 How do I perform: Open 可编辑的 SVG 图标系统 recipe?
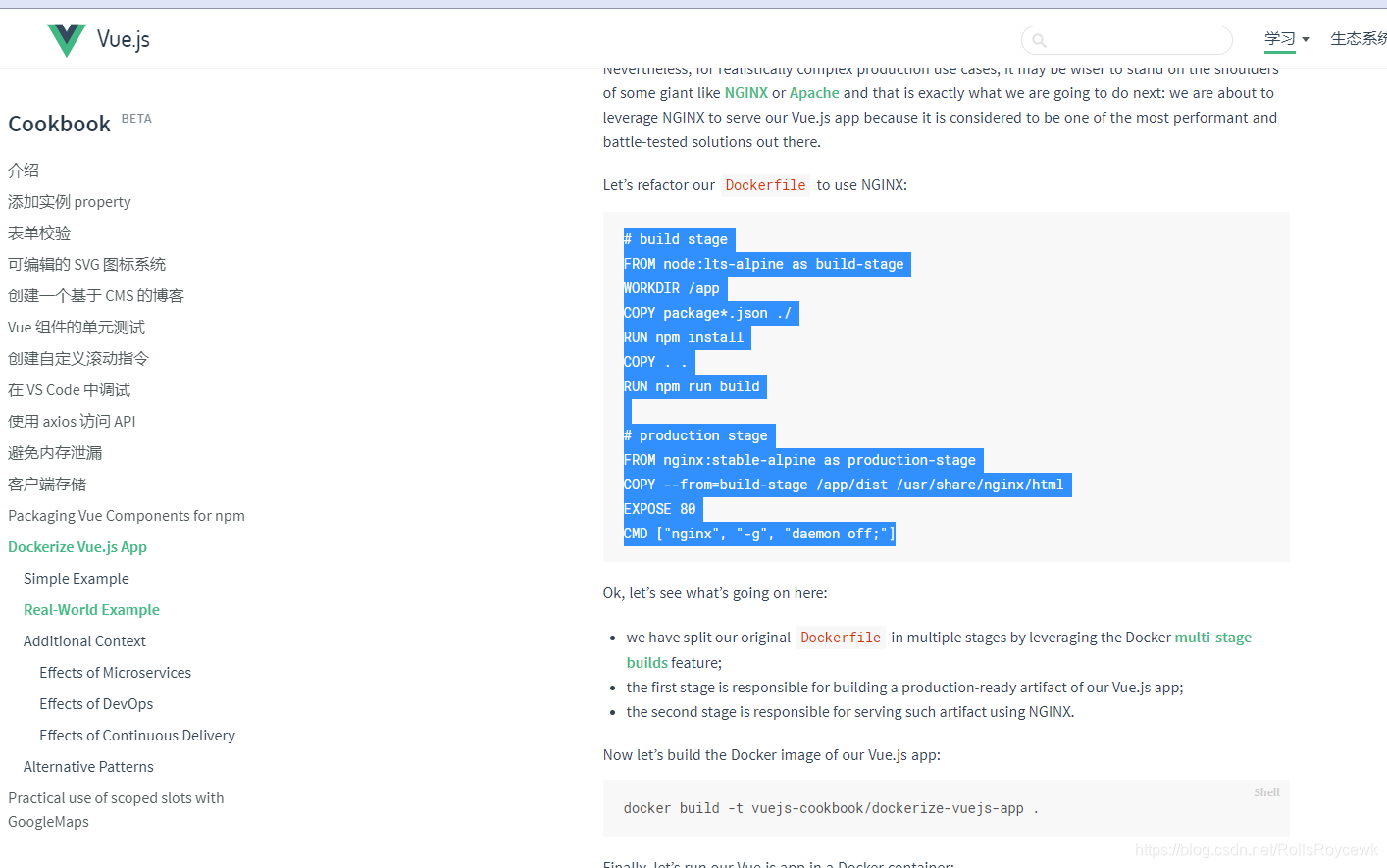[87, 265]
